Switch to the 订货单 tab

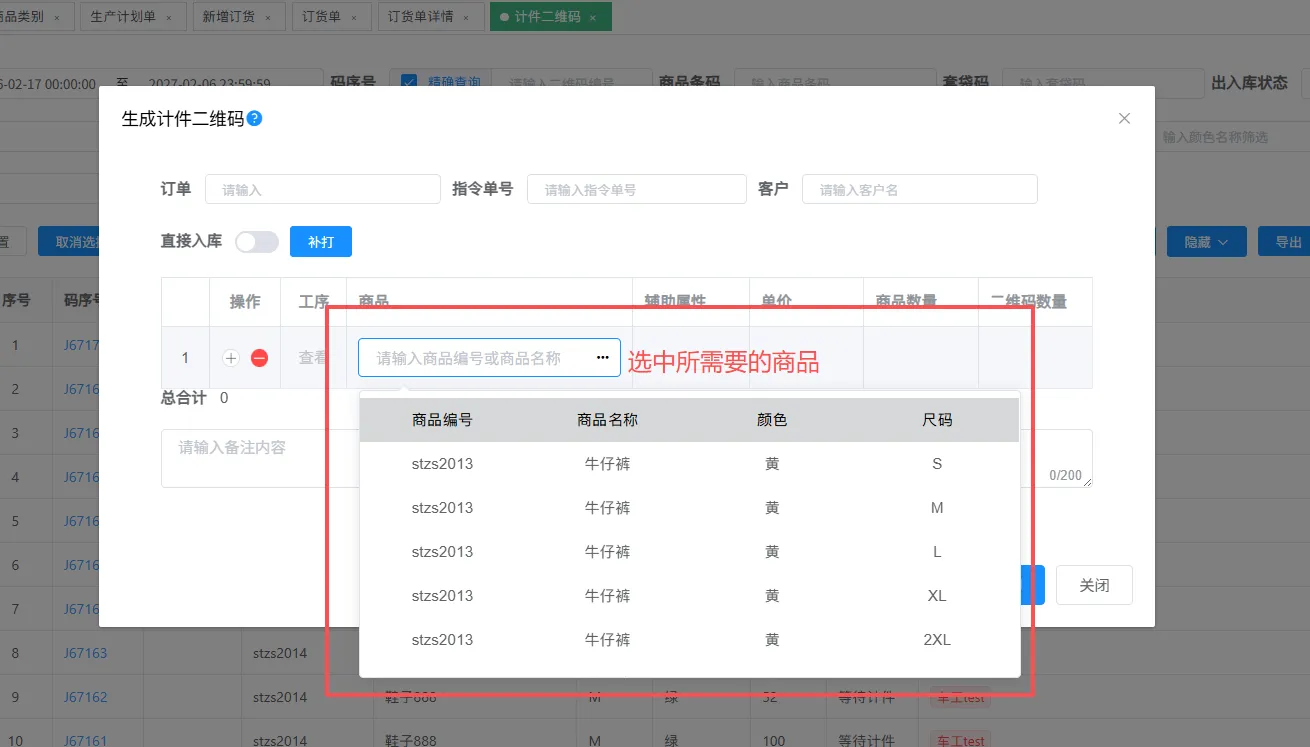click(x=322, y=17)
